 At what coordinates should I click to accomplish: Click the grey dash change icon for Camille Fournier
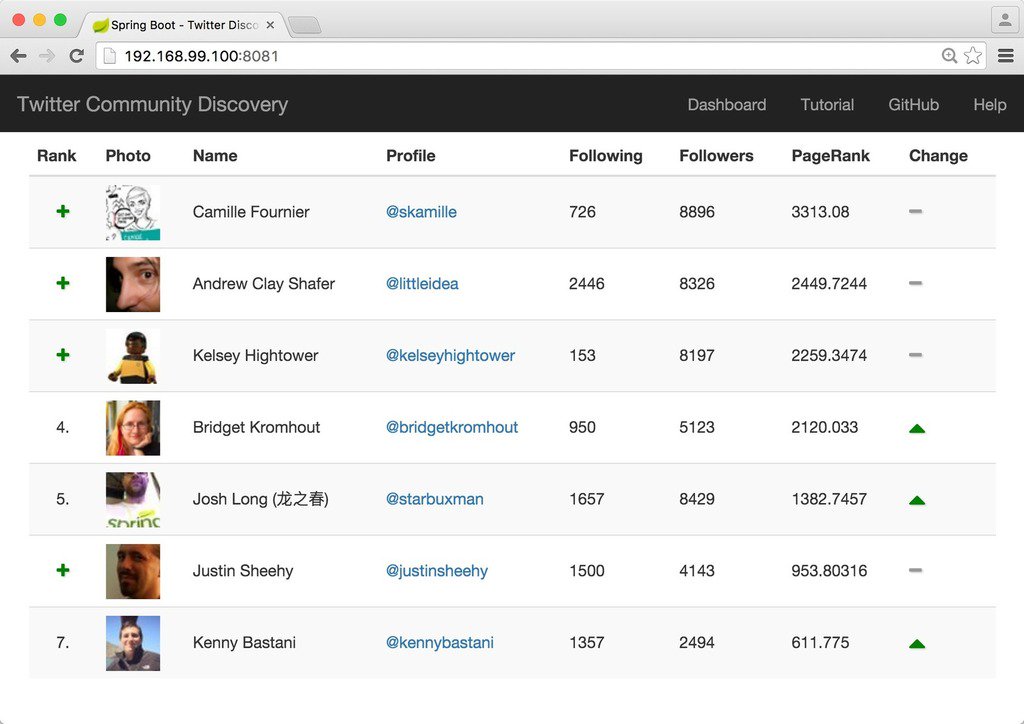point(916,212)
